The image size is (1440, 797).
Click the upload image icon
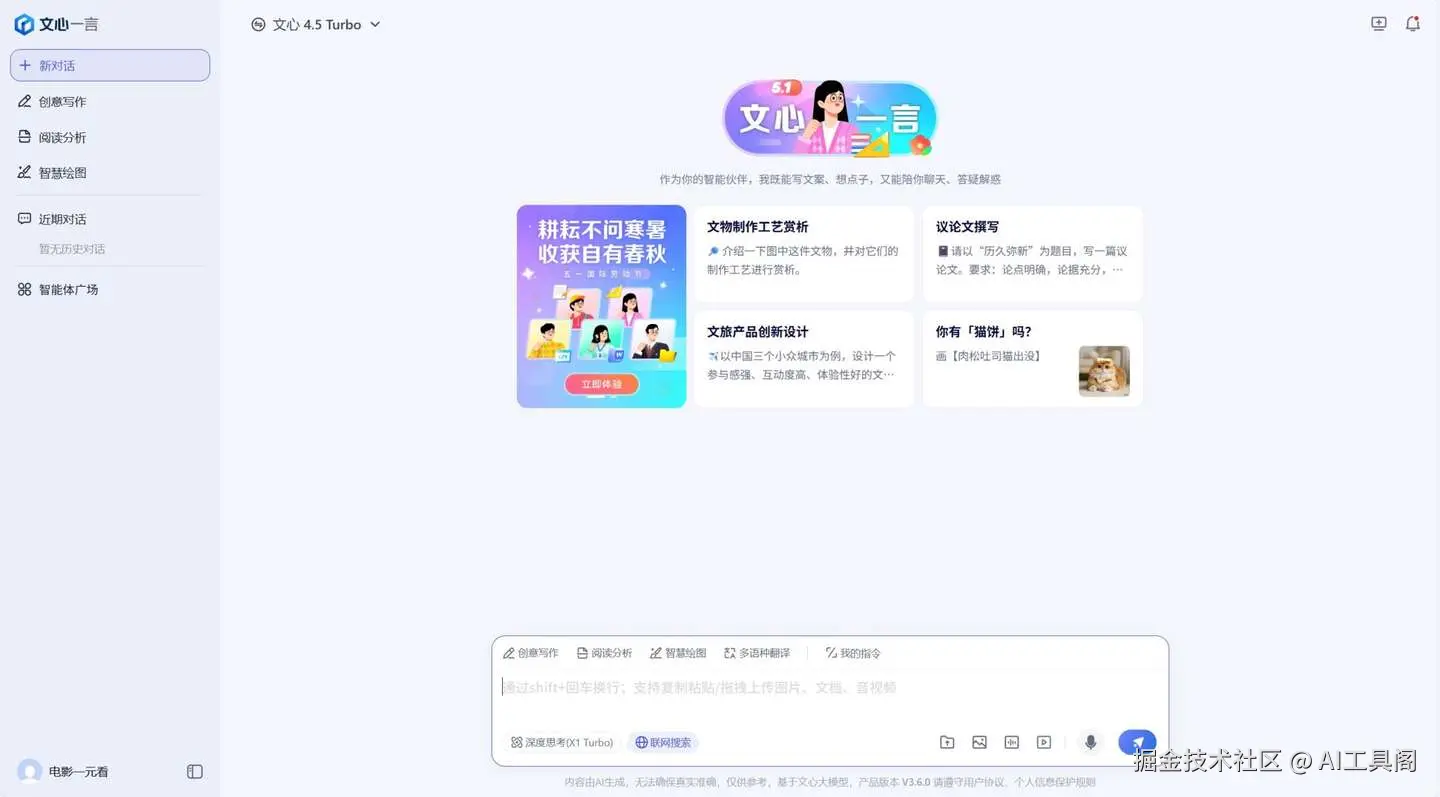point(979,742)
